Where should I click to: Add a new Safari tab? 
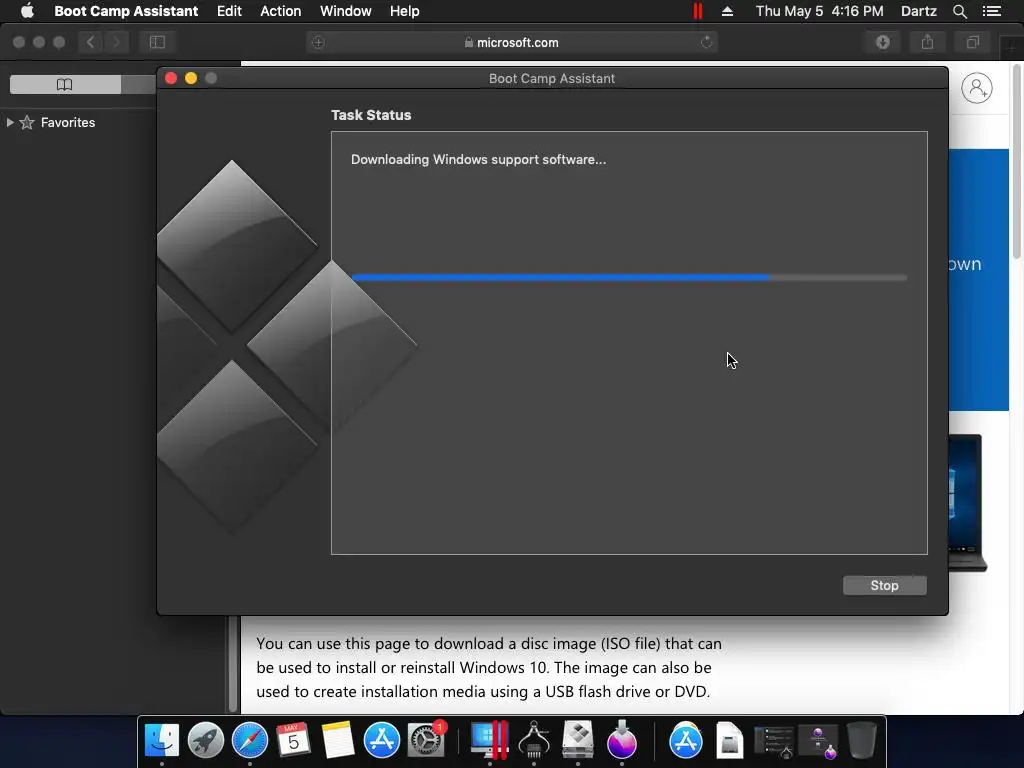pos(1011,47)
